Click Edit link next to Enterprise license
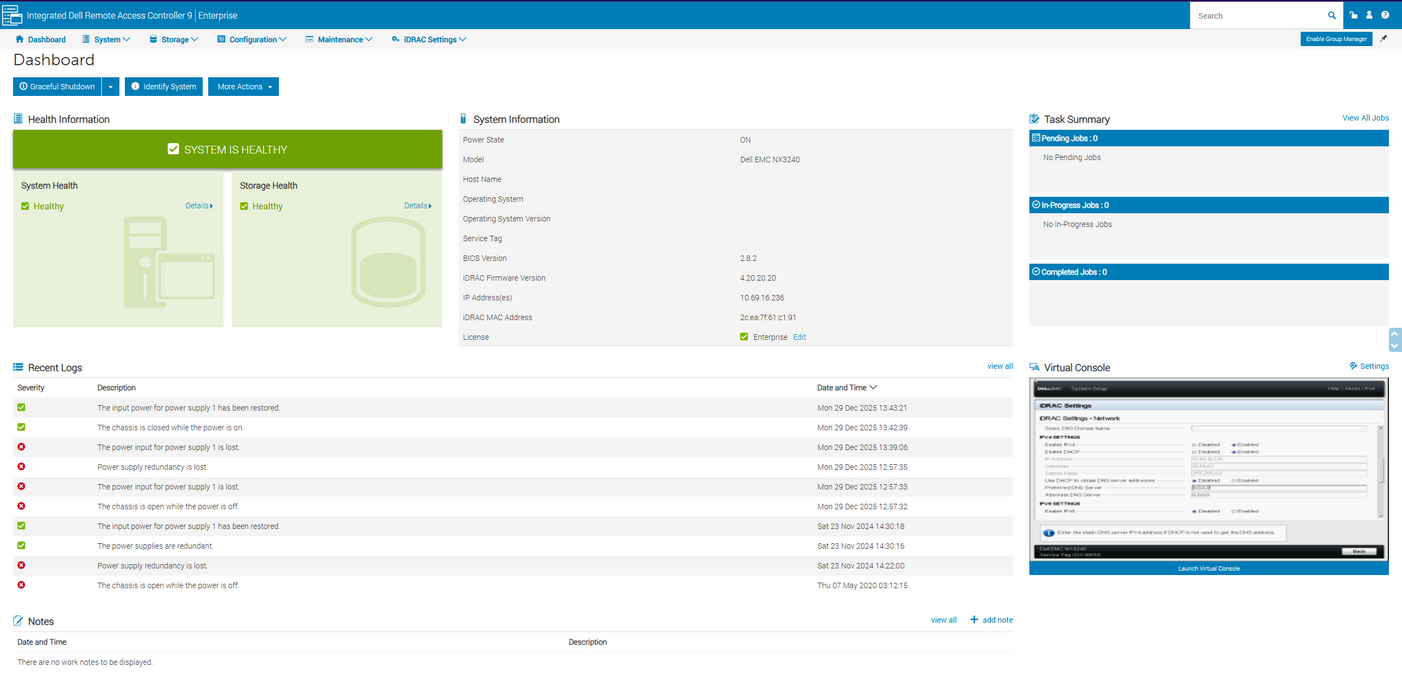Screen dimensions: 1402x700 tap(799, 337)
